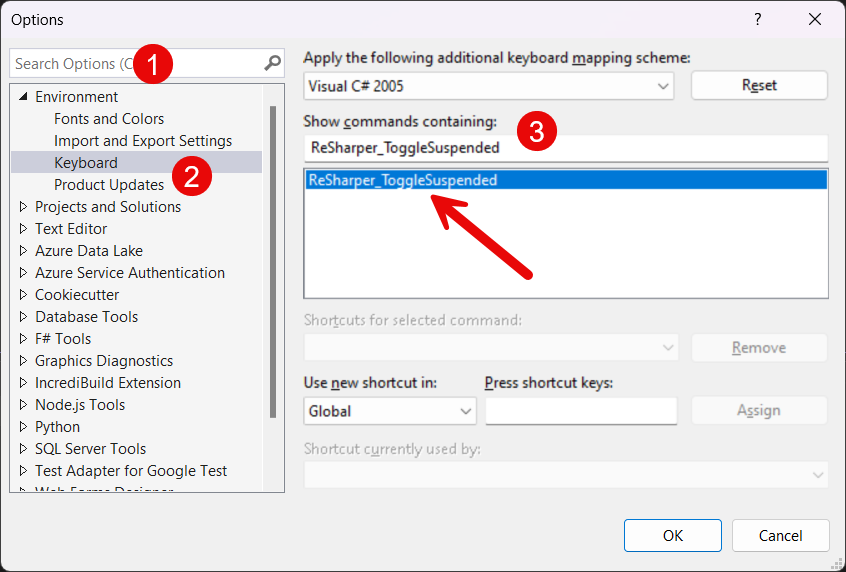Select Fonts and Colors in the tree
Image resolution: width=846 pixels, height=572 pixels.
click(109, 119)
